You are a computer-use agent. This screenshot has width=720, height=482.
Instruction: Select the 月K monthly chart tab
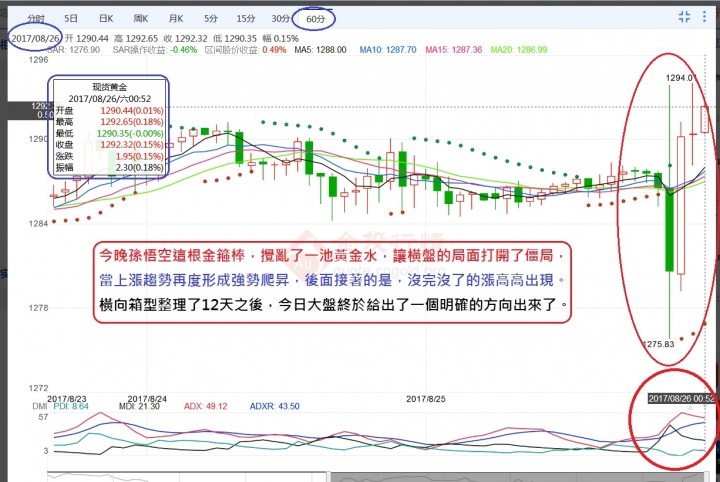coord(175,18)
